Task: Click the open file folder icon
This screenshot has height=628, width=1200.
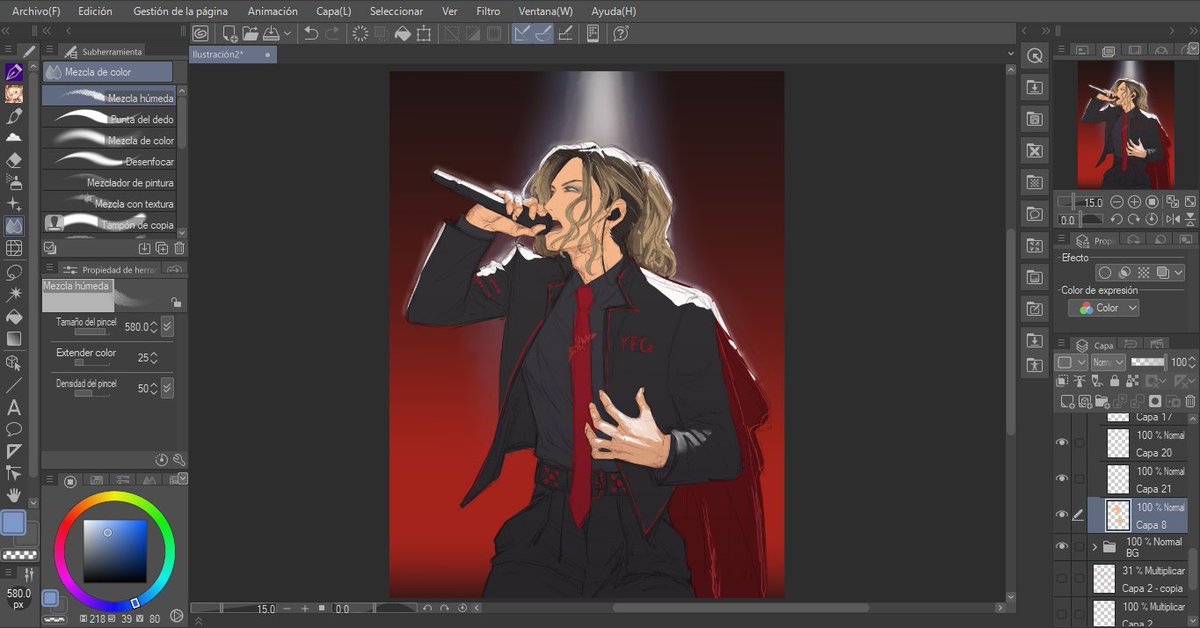Action: tap(250, 33)
